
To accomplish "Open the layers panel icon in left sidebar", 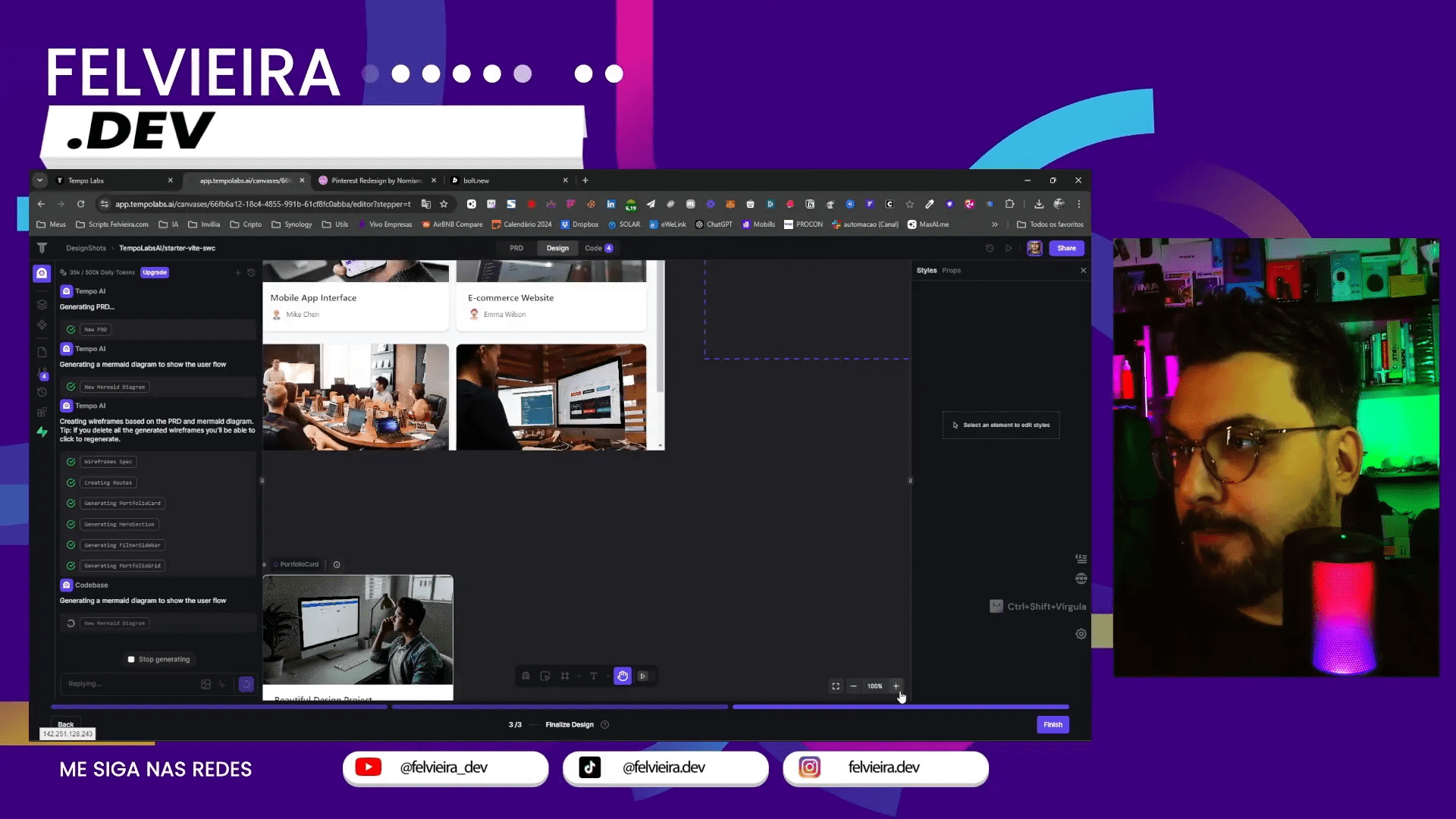I will tap(42, 305).
